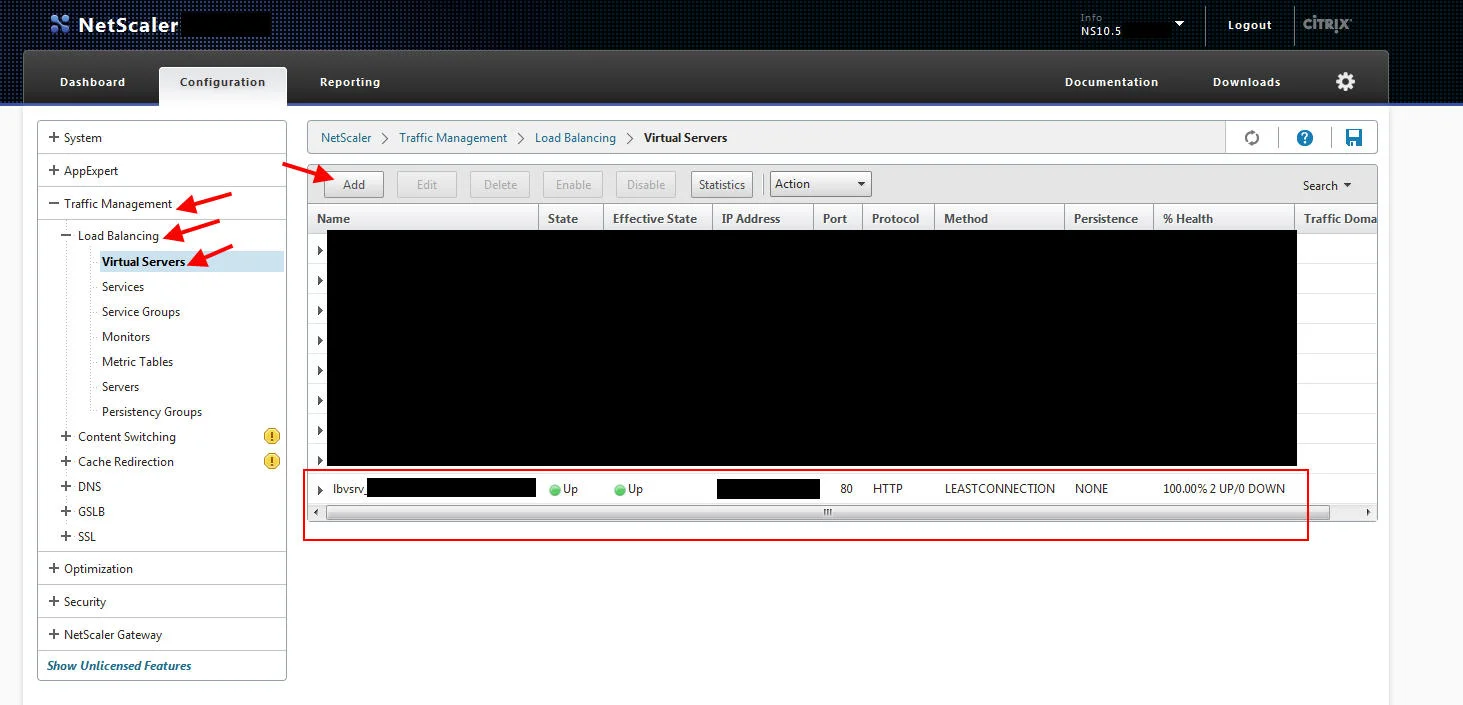Expand the GSLB node

[x=66, y=511]
